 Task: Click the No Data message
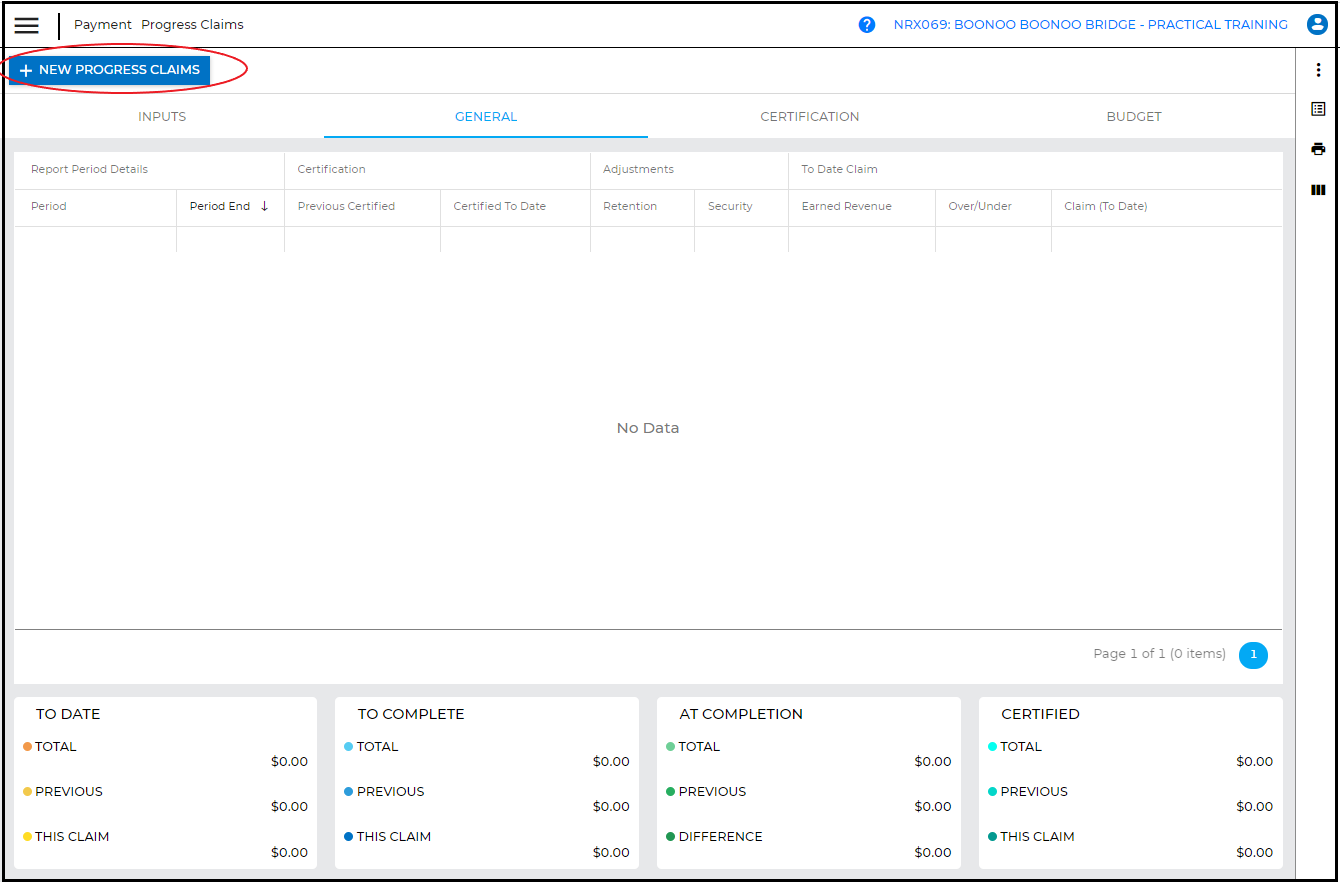(x=648, y=428)
